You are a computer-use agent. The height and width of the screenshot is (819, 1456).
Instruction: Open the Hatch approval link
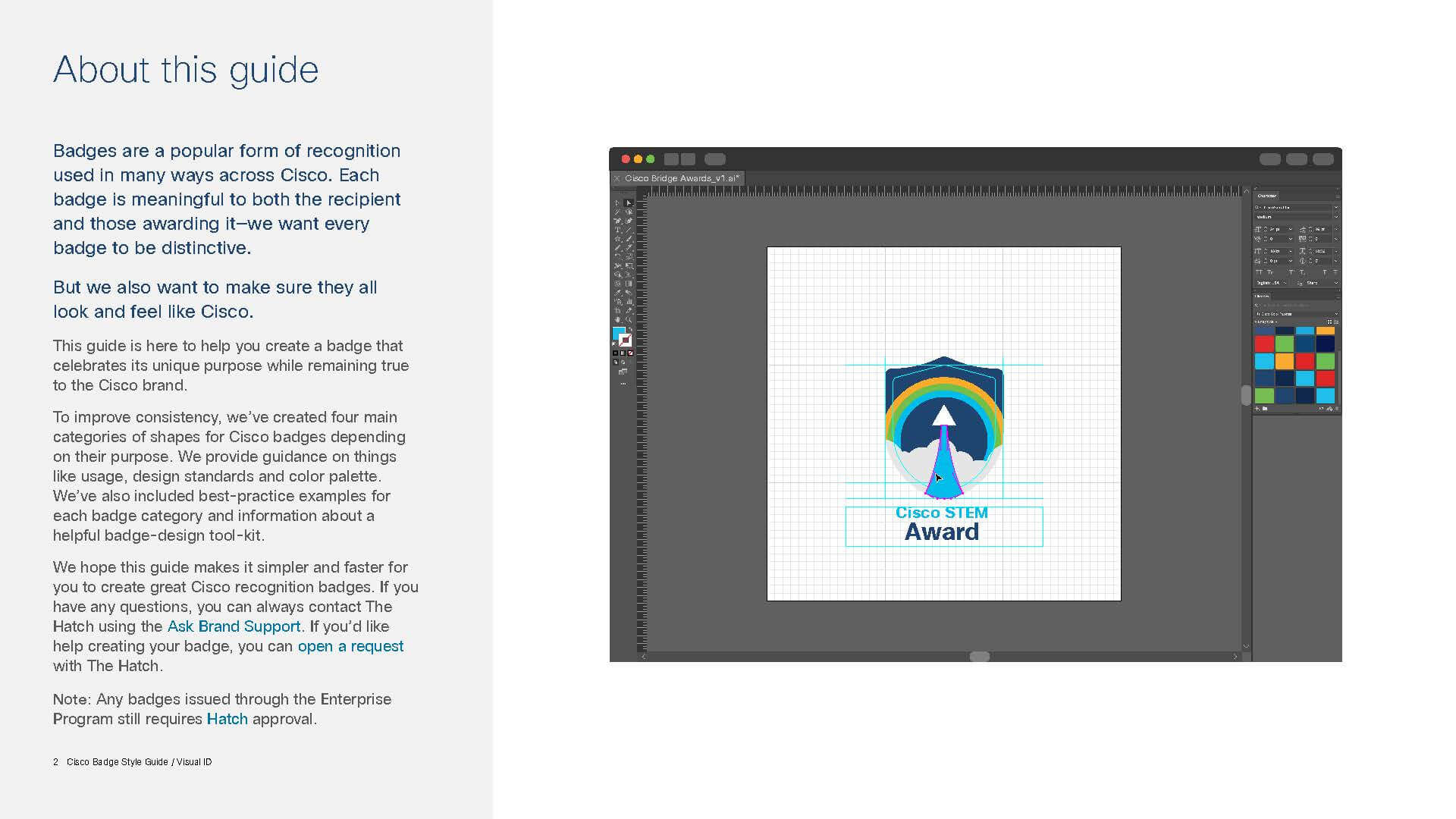227,719
